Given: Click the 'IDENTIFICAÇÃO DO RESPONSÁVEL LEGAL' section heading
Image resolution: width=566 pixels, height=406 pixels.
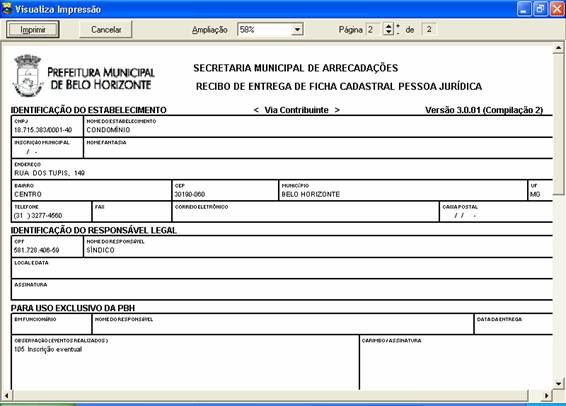Looking at the screenshot, I should [93, 231].
